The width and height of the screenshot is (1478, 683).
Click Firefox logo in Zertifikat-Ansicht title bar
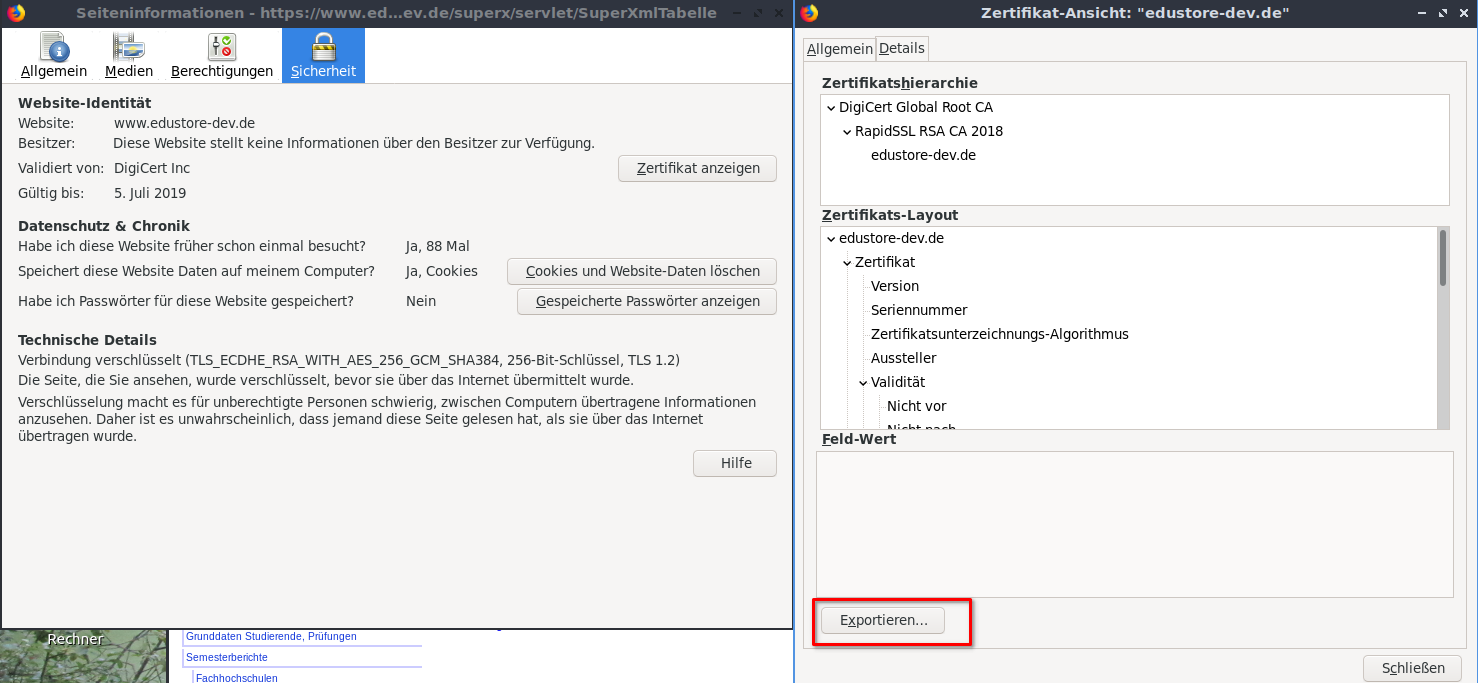coord(809,13)
